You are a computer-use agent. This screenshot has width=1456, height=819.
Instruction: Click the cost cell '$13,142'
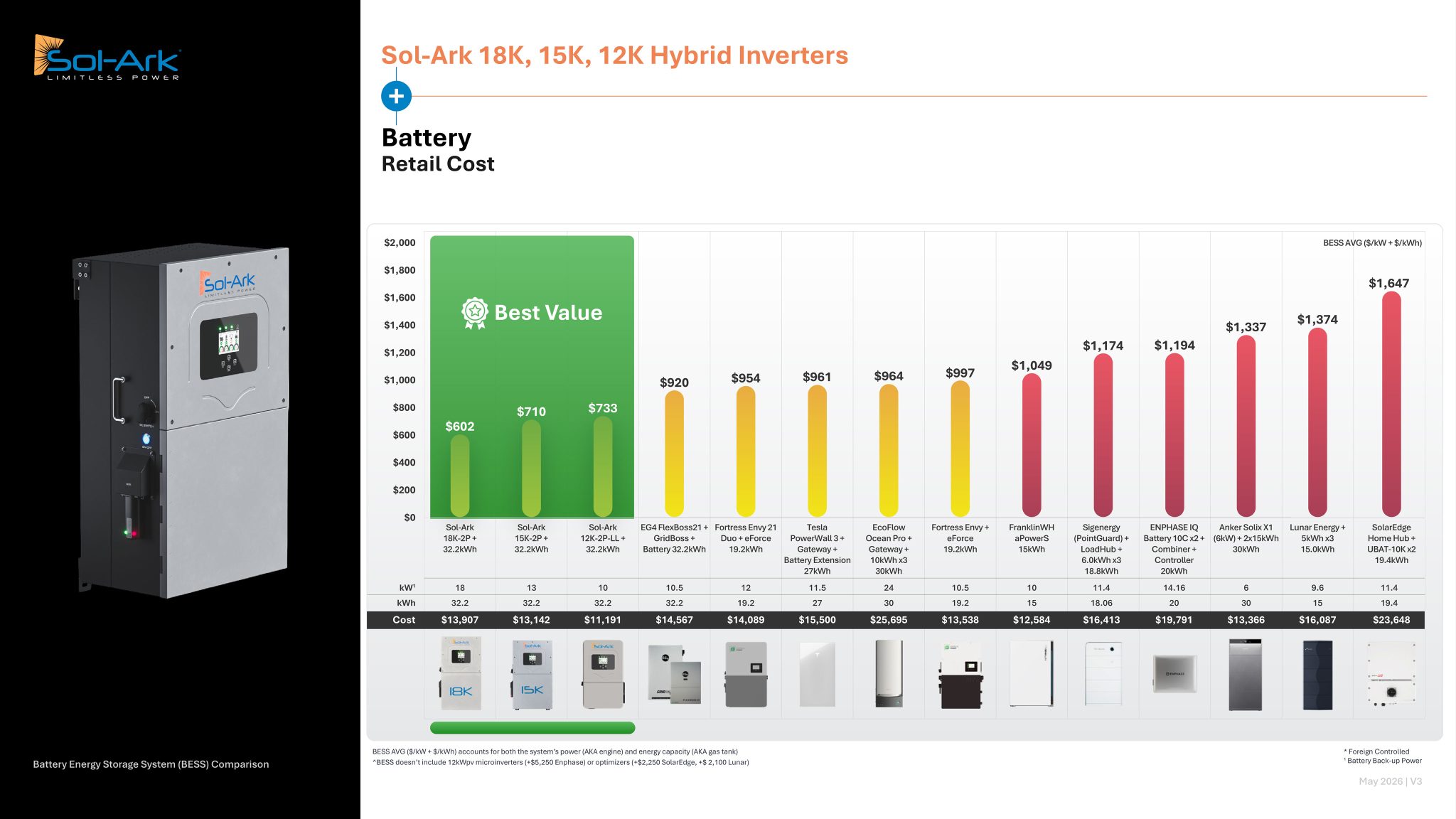pyautogui.click(x=531, y=620)
